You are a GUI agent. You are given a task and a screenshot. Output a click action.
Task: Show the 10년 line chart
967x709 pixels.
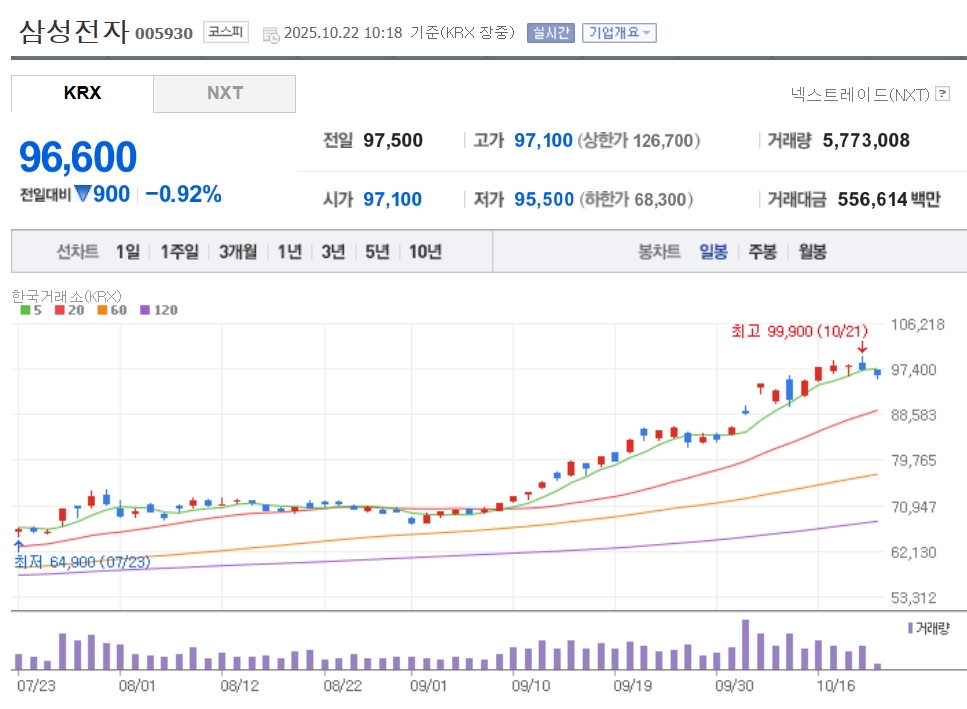click(425, 252)
